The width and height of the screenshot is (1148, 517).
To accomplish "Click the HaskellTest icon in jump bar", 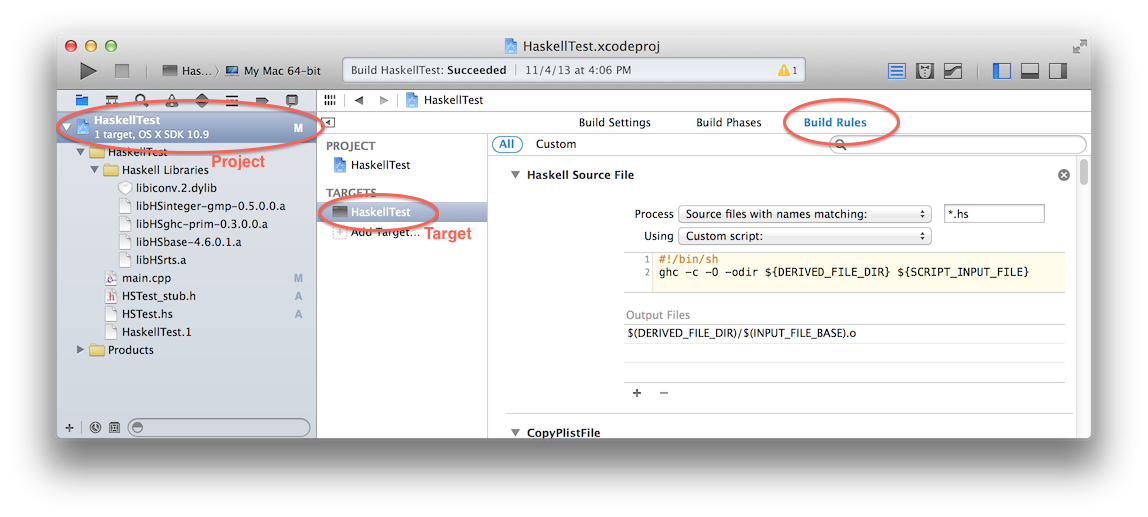I will (412, 100).
